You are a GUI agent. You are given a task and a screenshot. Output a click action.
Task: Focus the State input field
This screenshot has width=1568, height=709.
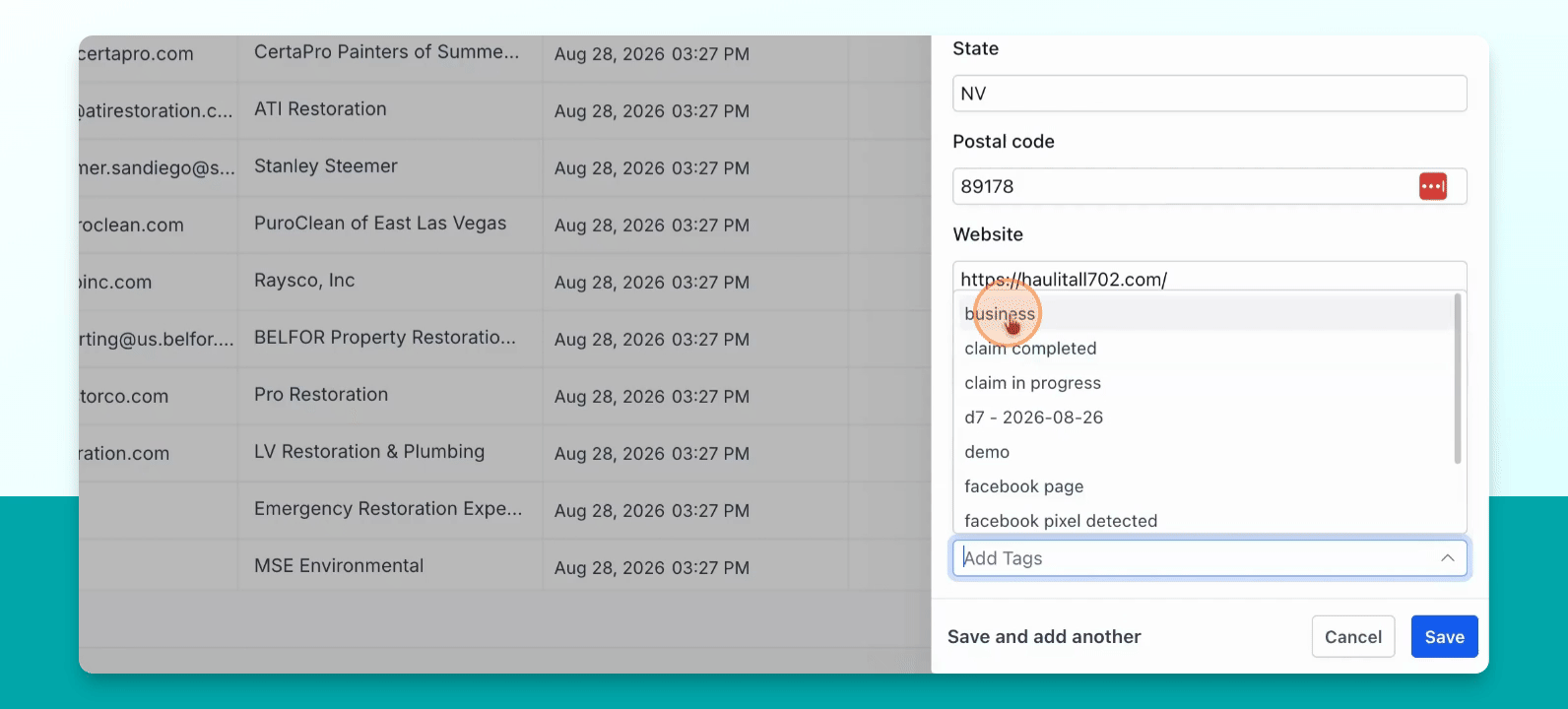(1209, 94)
